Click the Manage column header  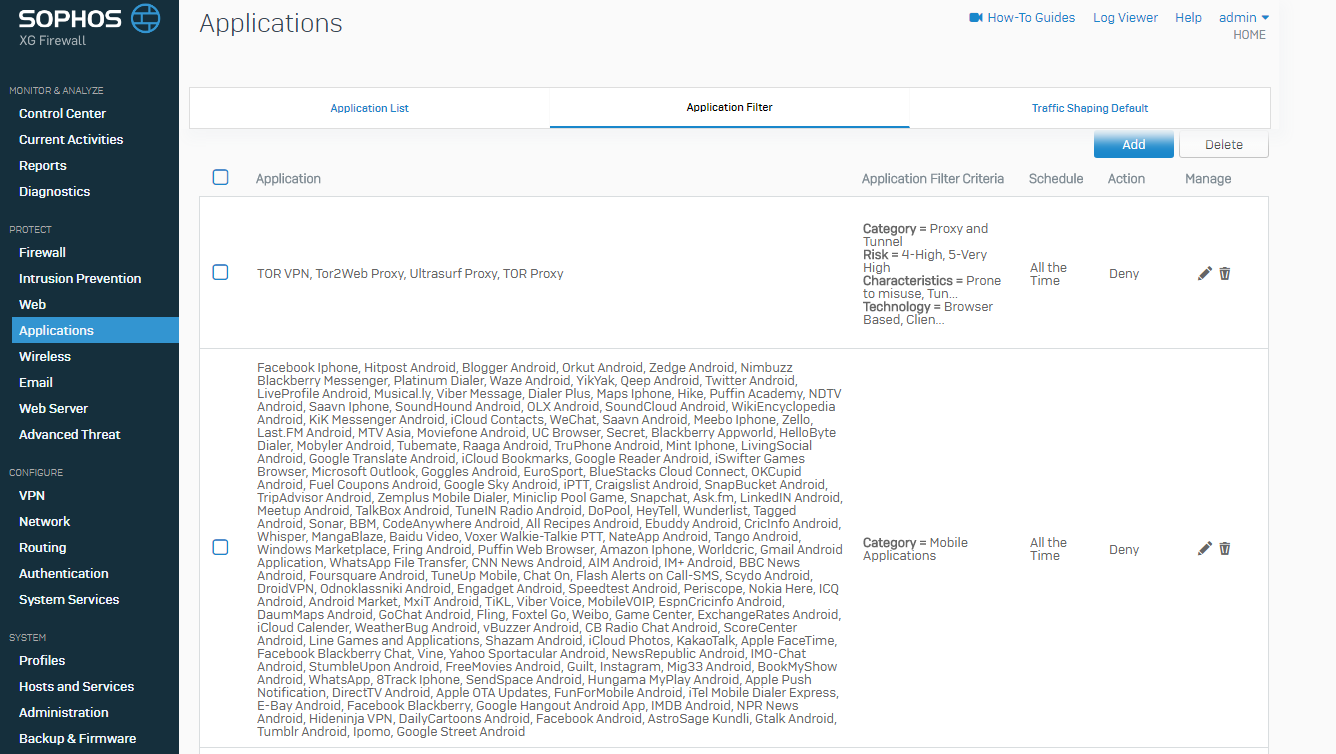point(1208,179)
